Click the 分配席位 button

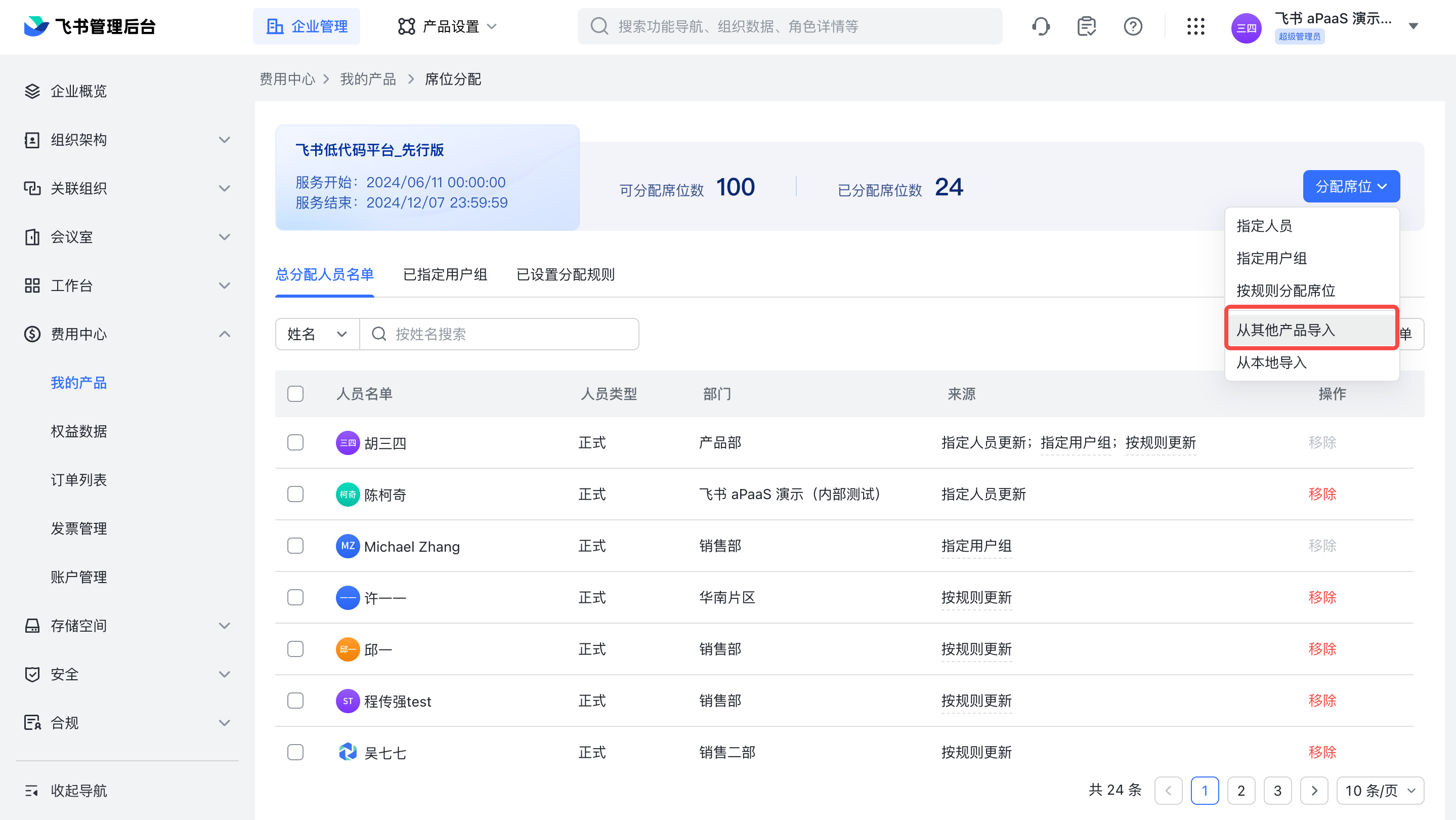pyautogui.click(x=1351, y=186)
